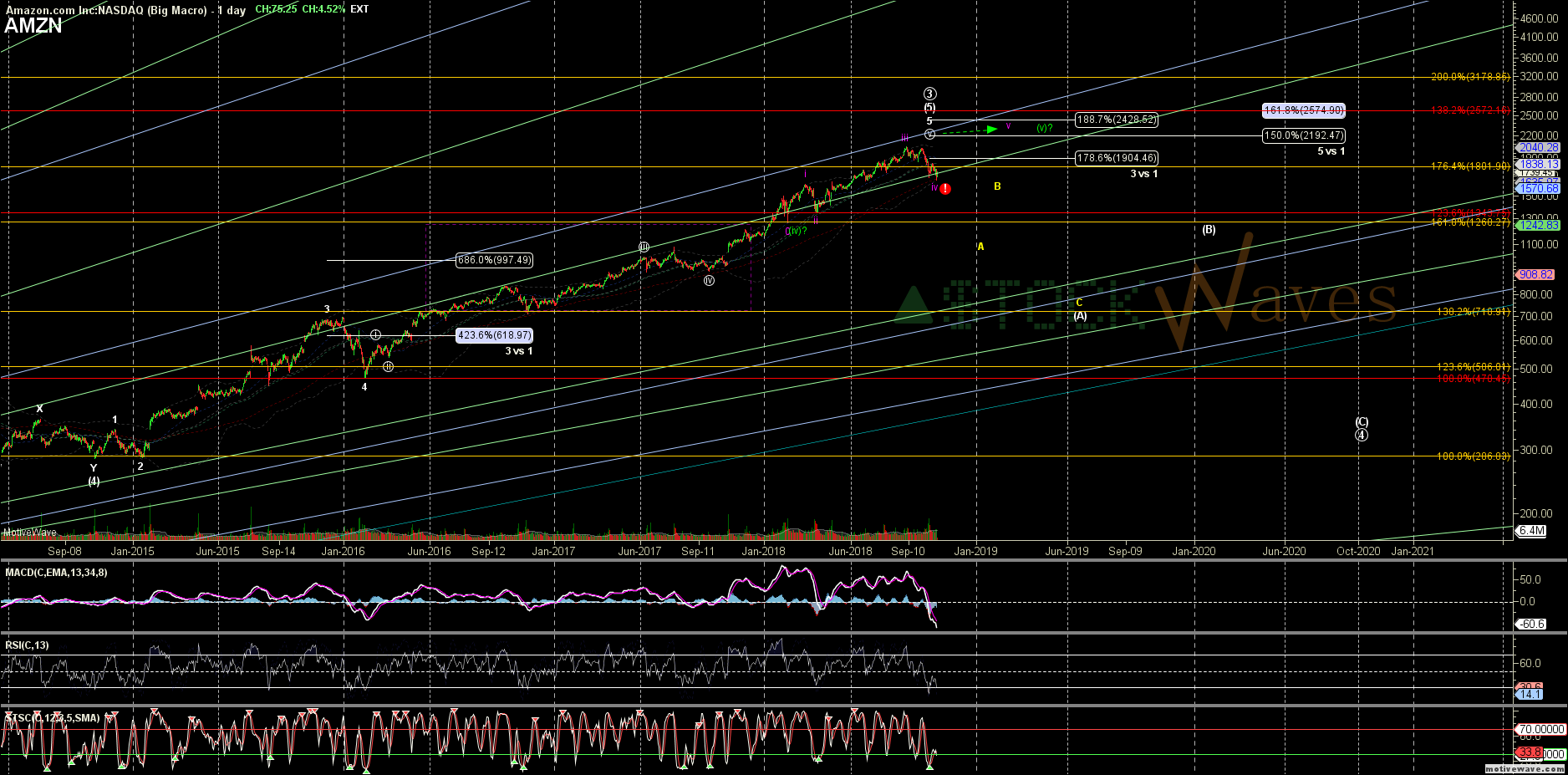Select the green (v)? label
The image size is (1568, 775).
[1044, 128]
